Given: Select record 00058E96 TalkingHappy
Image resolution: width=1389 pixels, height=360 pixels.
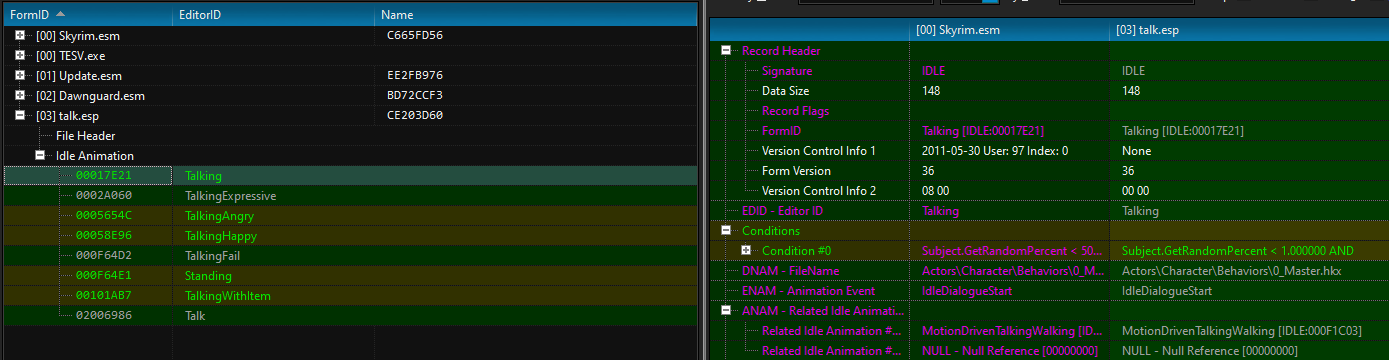Looking at the screenshot, I should [350, 235].
